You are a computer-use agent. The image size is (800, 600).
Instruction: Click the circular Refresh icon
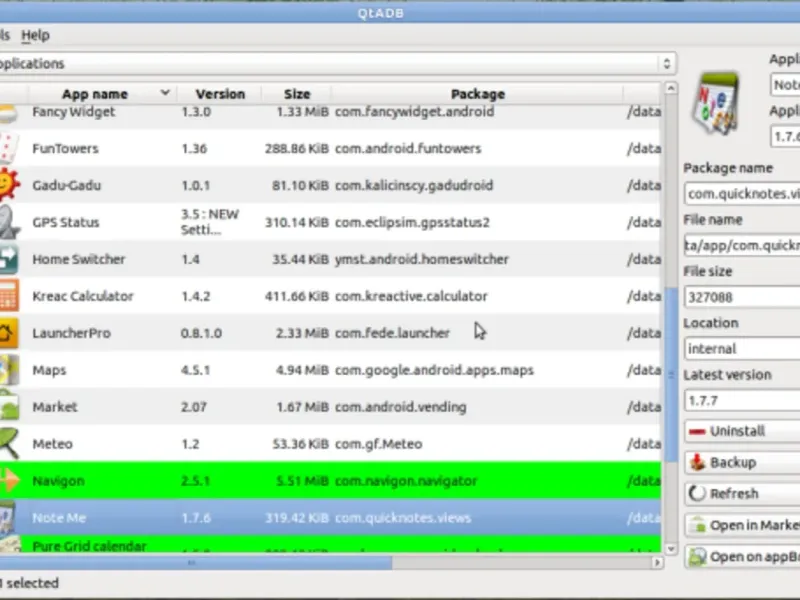click(x=697, y=493)
